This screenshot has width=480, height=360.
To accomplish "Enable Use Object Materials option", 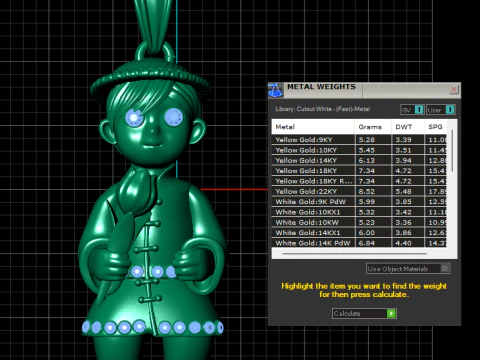I will pos(408,269).
